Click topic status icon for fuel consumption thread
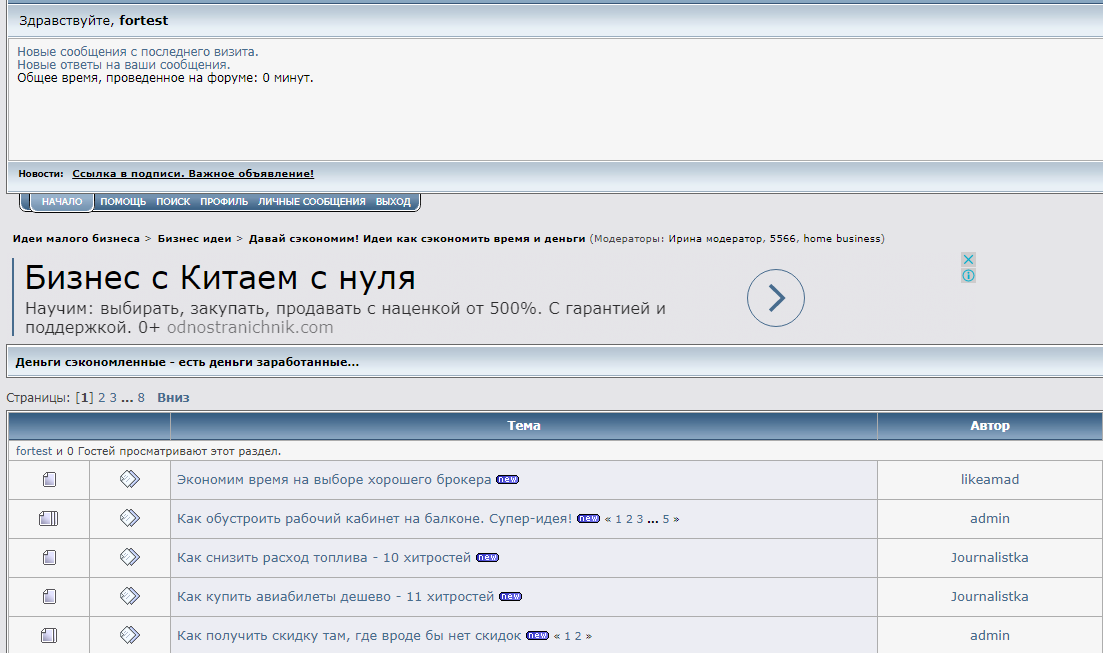This screenshot has height=653, width=1103. 49,558
